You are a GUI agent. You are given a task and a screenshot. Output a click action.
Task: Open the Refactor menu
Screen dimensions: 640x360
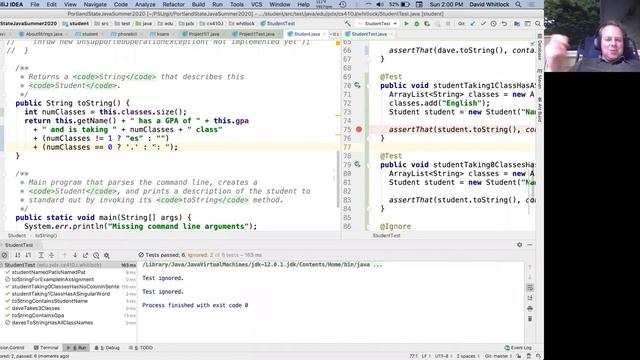point(173,4)
